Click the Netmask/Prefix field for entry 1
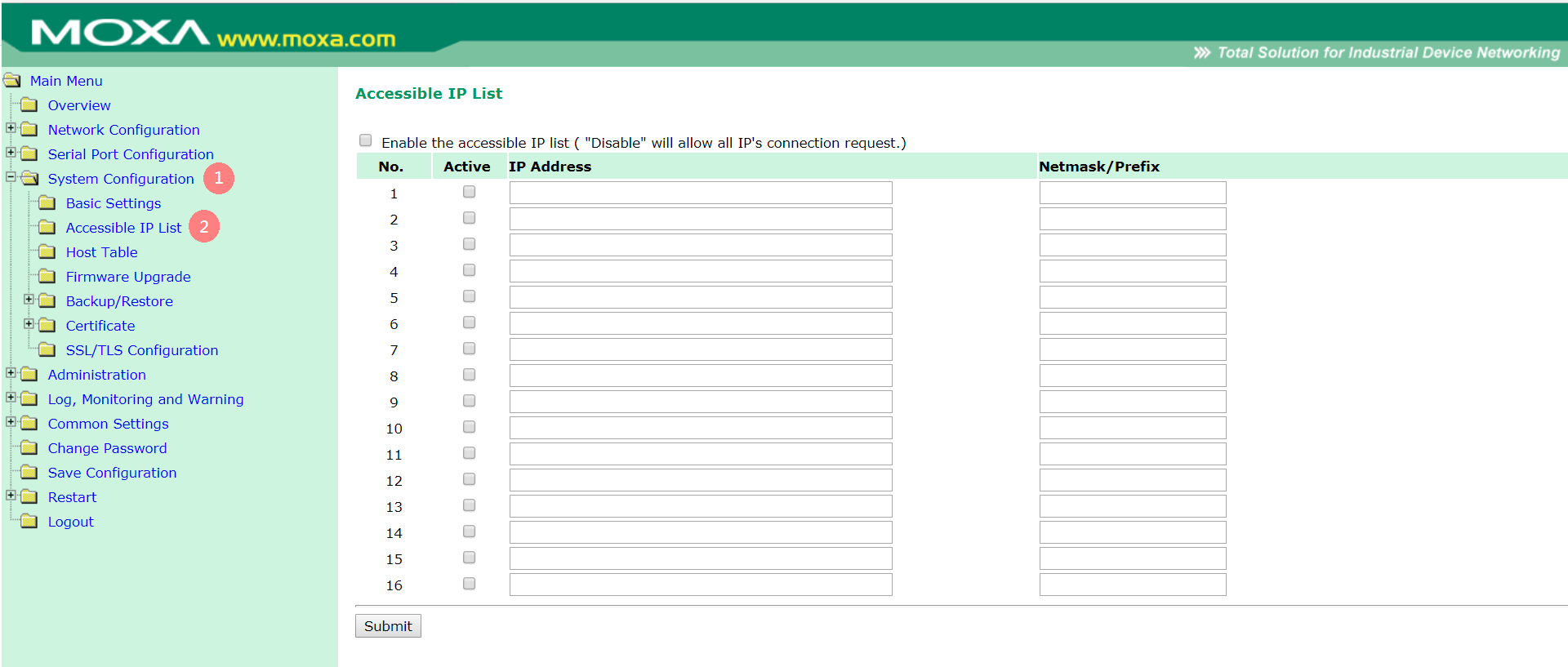1568x667 pixels. 1133,193
